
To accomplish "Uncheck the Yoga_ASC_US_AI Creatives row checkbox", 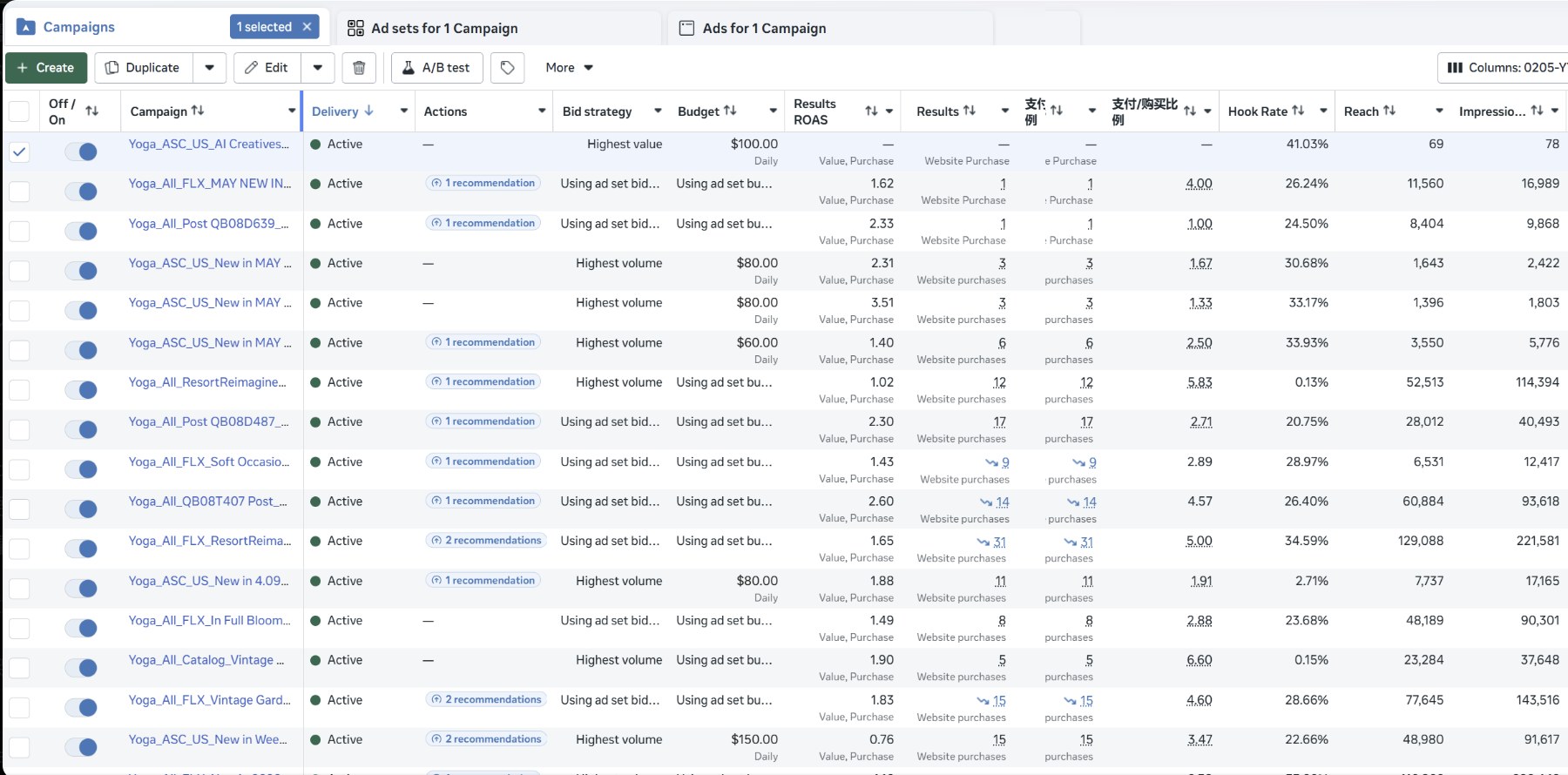I will point(19,152).
